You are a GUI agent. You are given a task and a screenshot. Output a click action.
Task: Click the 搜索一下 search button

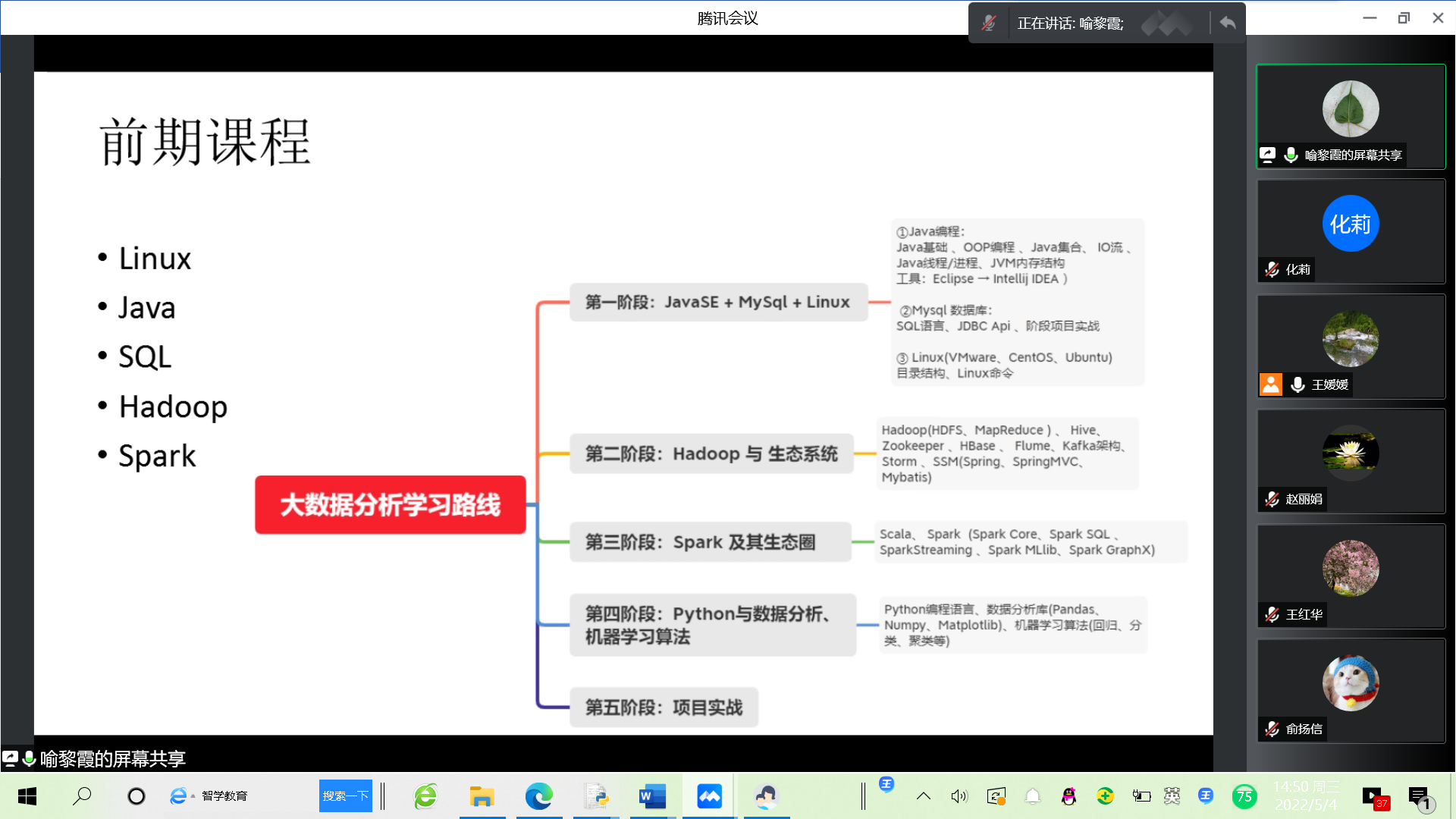click(346, 796)
